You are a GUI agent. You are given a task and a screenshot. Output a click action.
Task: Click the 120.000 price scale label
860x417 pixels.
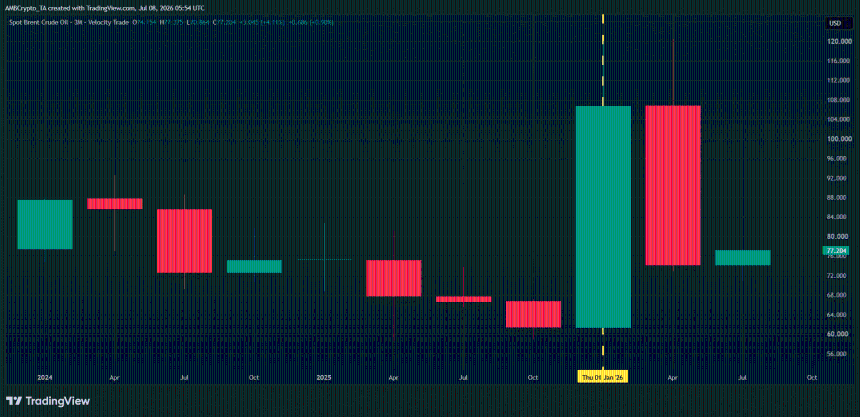[837, 42]
